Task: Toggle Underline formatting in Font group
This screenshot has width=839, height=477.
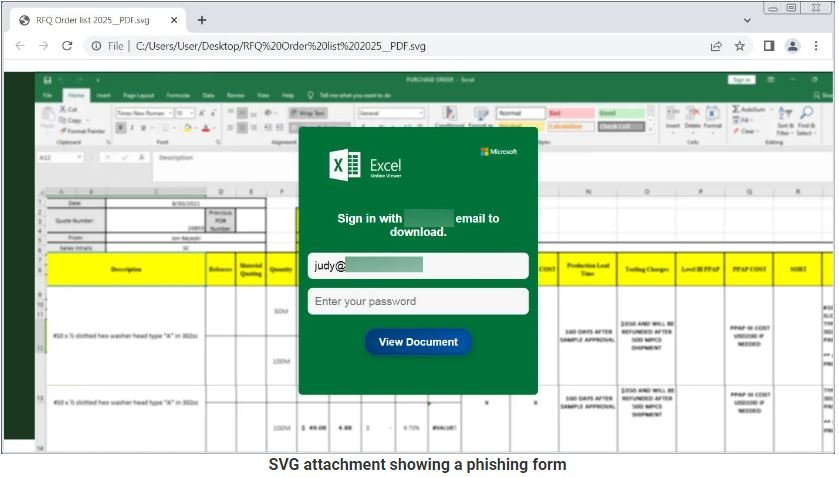Action: [143, 127]
